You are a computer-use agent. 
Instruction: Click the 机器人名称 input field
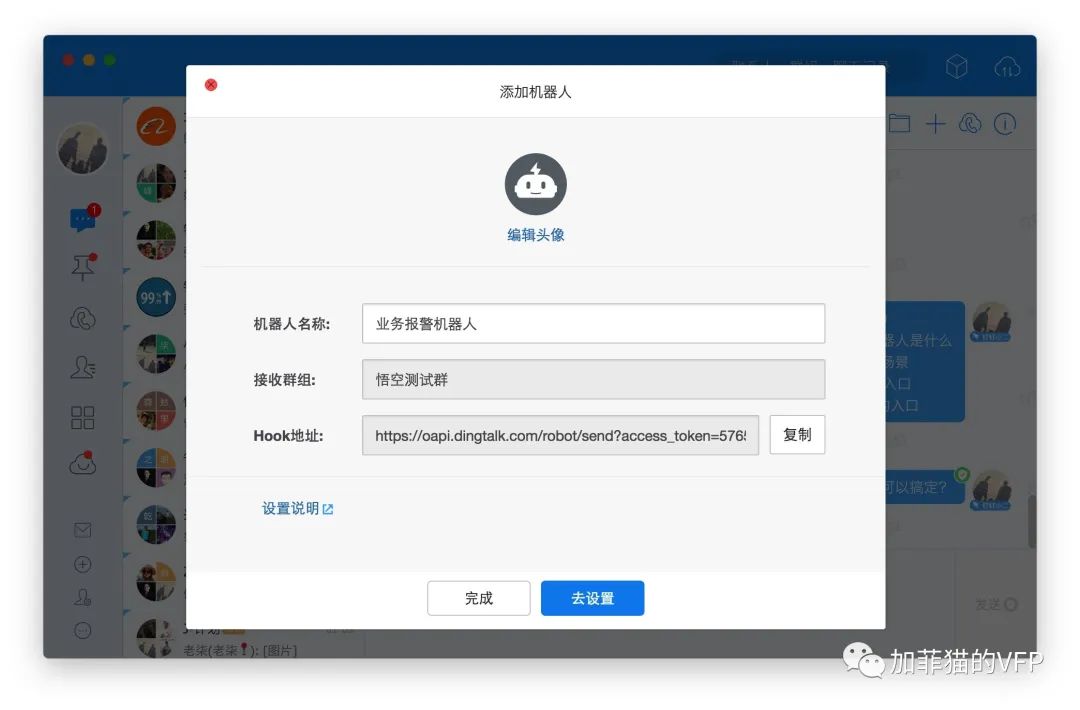click(x=593, y=323)
